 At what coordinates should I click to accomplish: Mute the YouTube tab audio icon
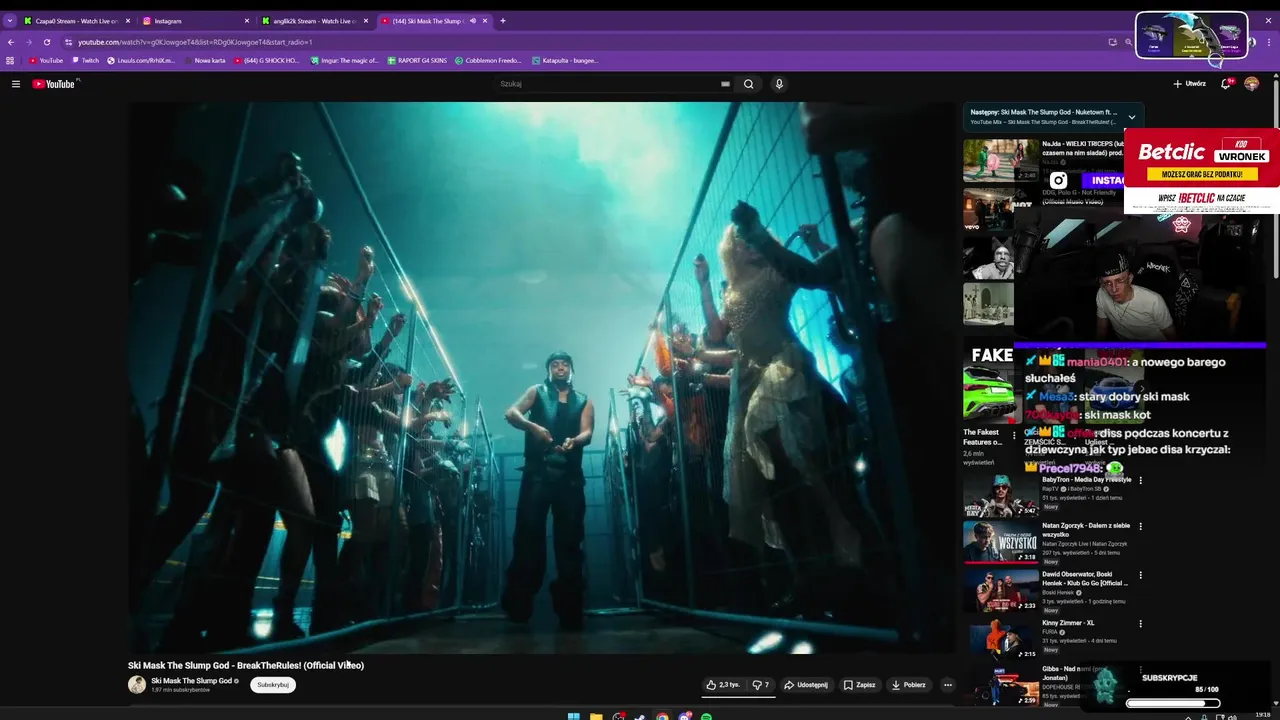point(473,21)
